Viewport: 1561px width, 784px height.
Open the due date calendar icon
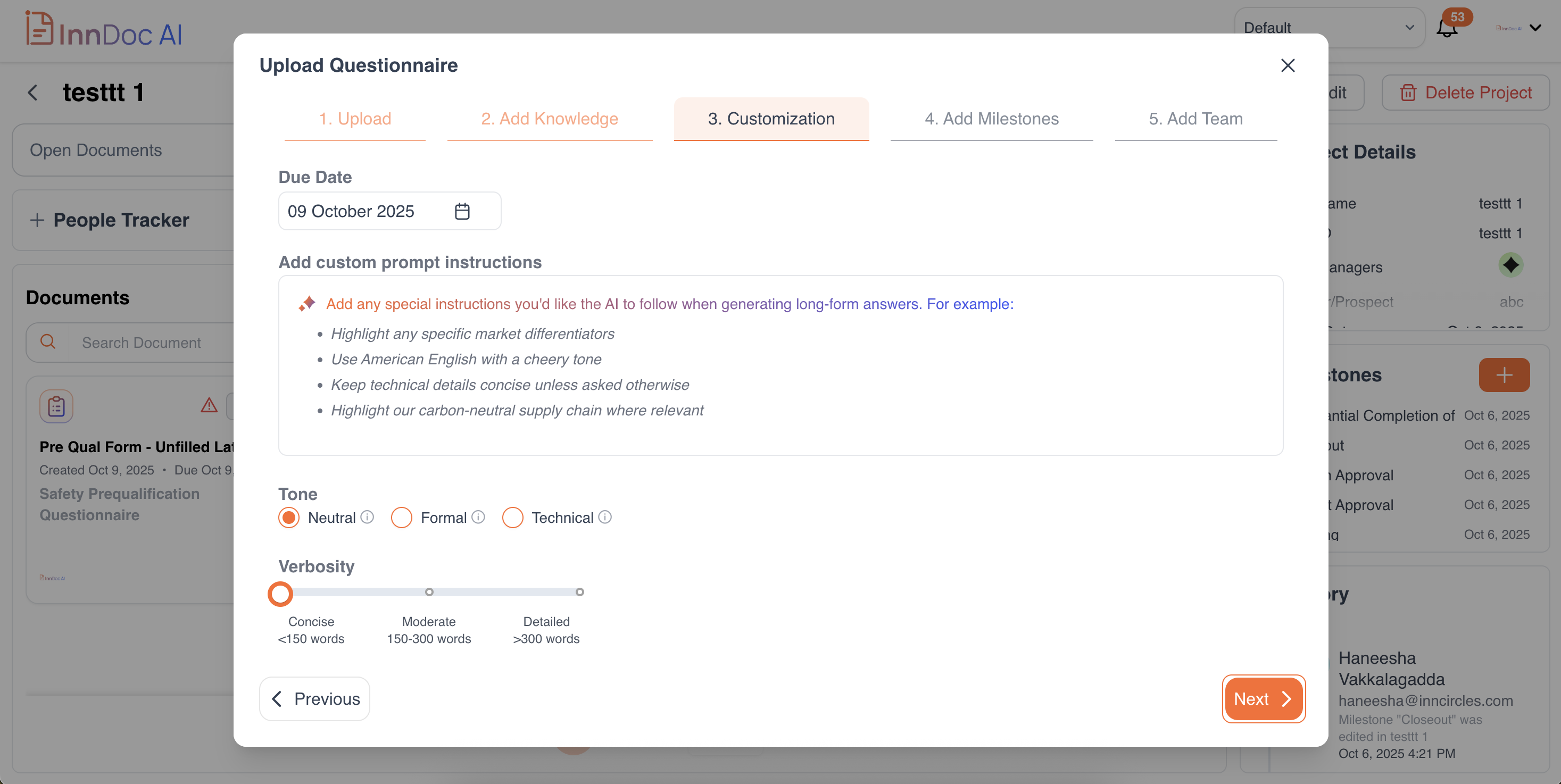click(x=462, y=211)
